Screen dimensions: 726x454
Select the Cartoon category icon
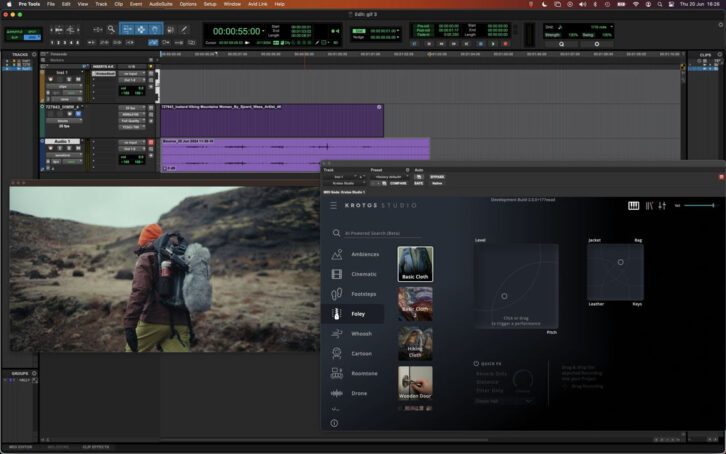click(337, 353)
